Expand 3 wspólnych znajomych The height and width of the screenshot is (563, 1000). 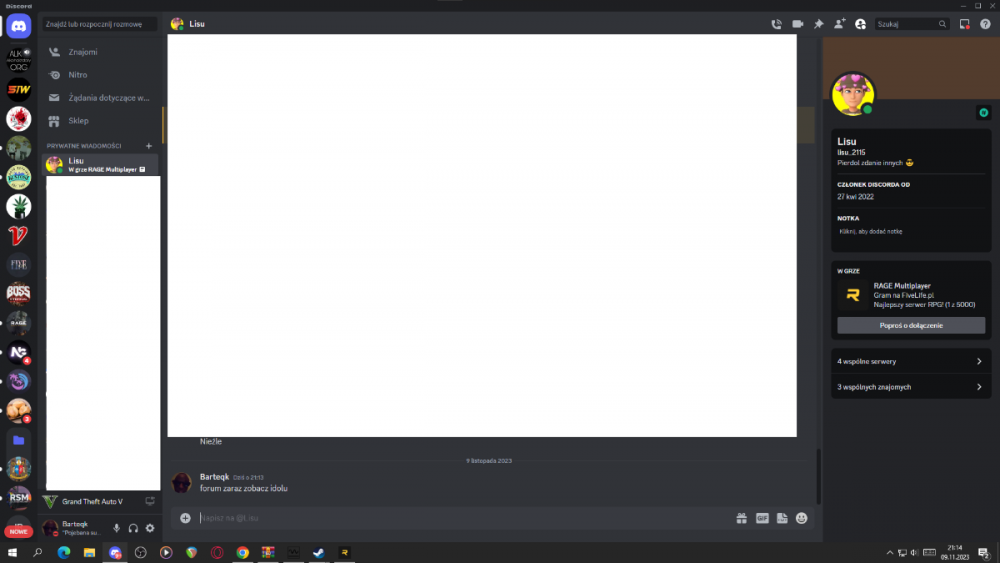point(911,386)
